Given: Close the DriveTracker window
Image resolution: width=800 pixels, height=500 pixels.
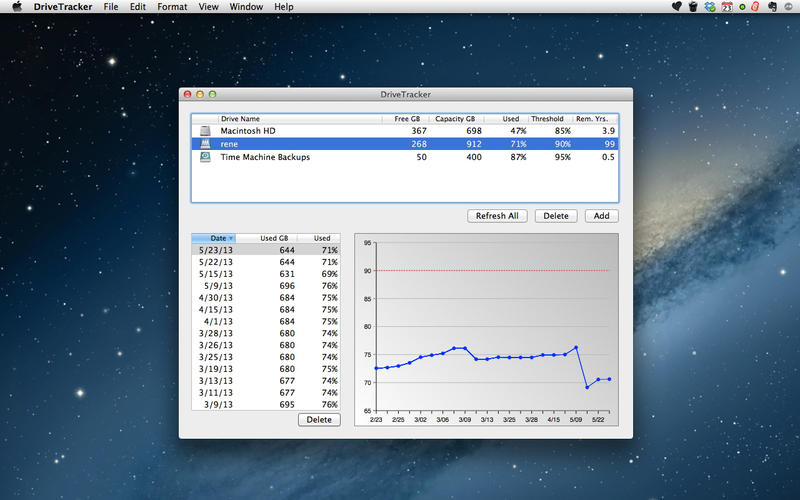Looking at the screenshot, I should pyautogui.click(x=188, y=94).
